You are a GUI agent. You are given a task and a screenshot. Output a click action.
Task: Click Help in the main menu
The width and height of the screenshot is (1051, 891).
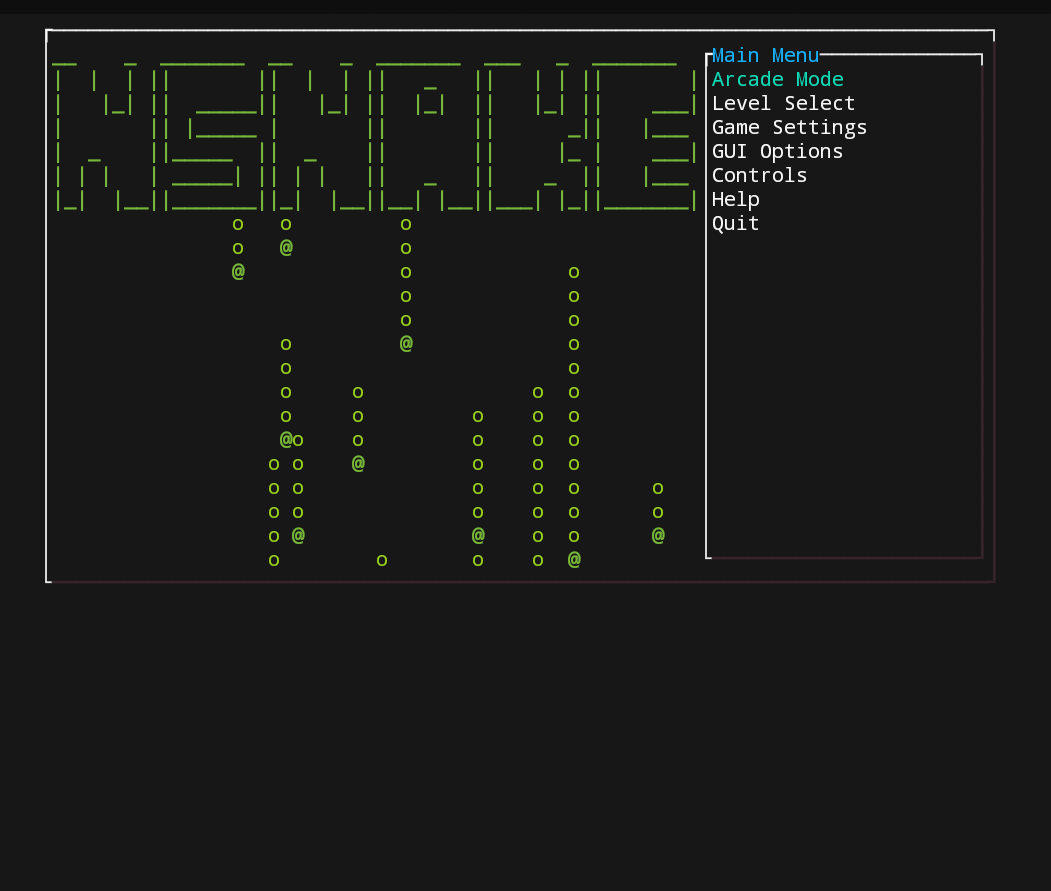[x=735, y=199]
